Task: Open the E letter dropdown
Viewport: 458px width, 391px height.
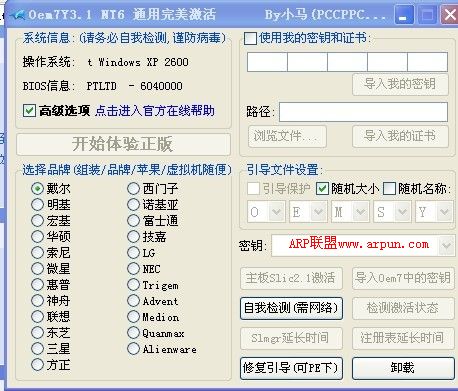Action: (318, 211)
